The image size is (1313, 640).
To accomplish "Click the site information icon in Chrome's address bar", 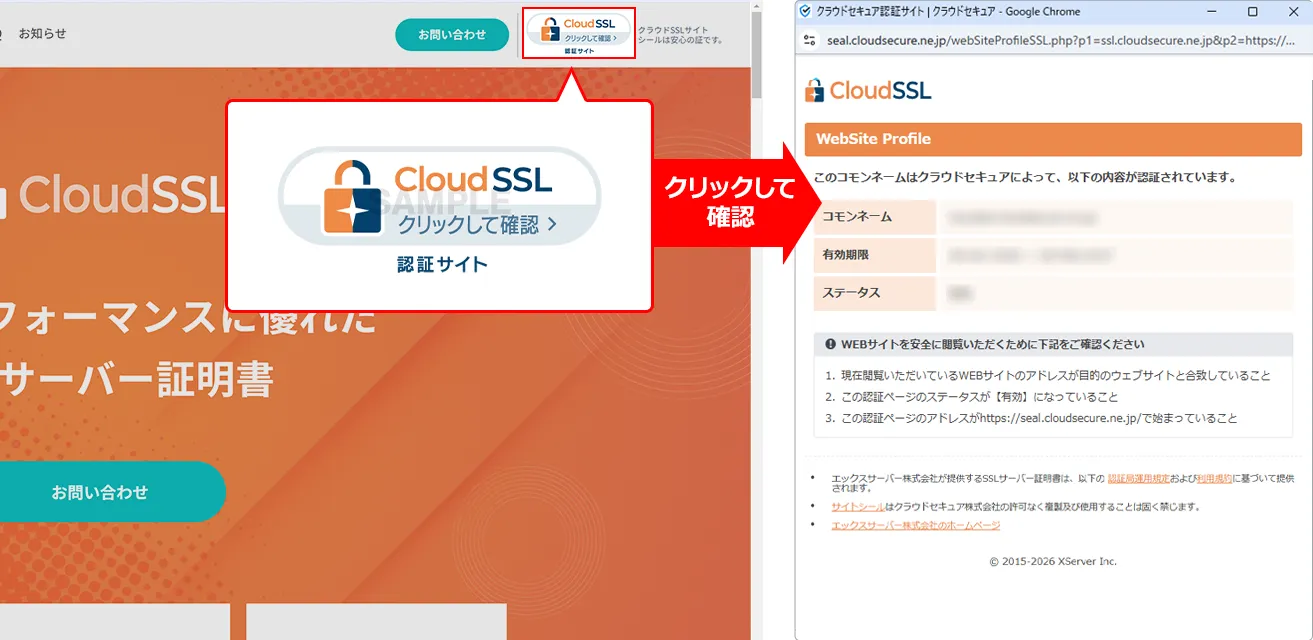I will (x=806, y=42).
